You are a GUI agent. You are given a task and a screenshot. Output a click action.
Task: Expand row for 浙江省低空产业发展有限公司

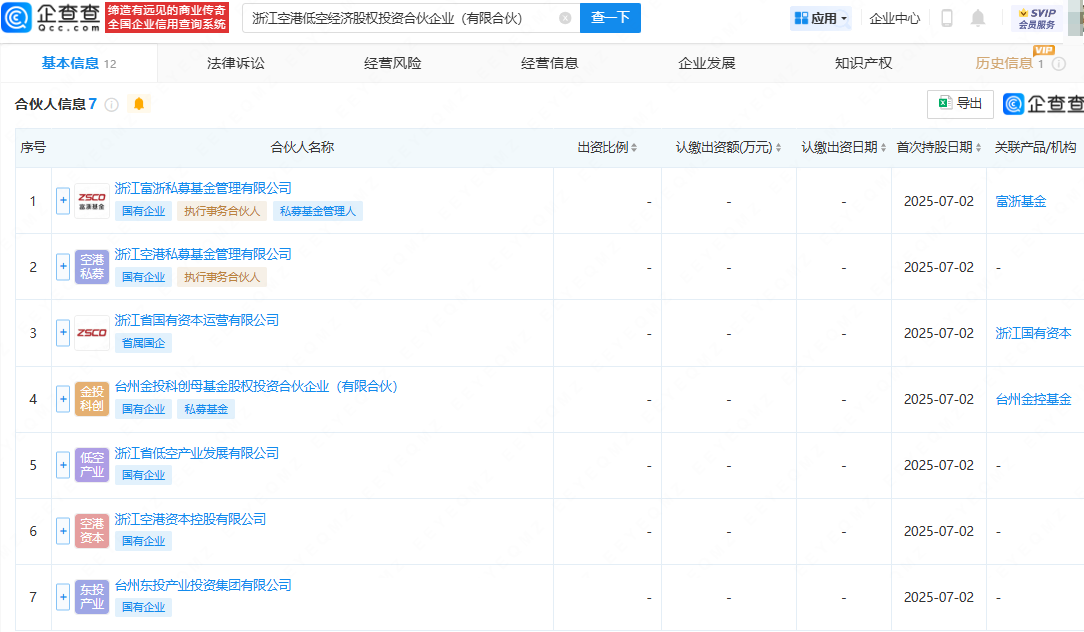tap(63, 465)
